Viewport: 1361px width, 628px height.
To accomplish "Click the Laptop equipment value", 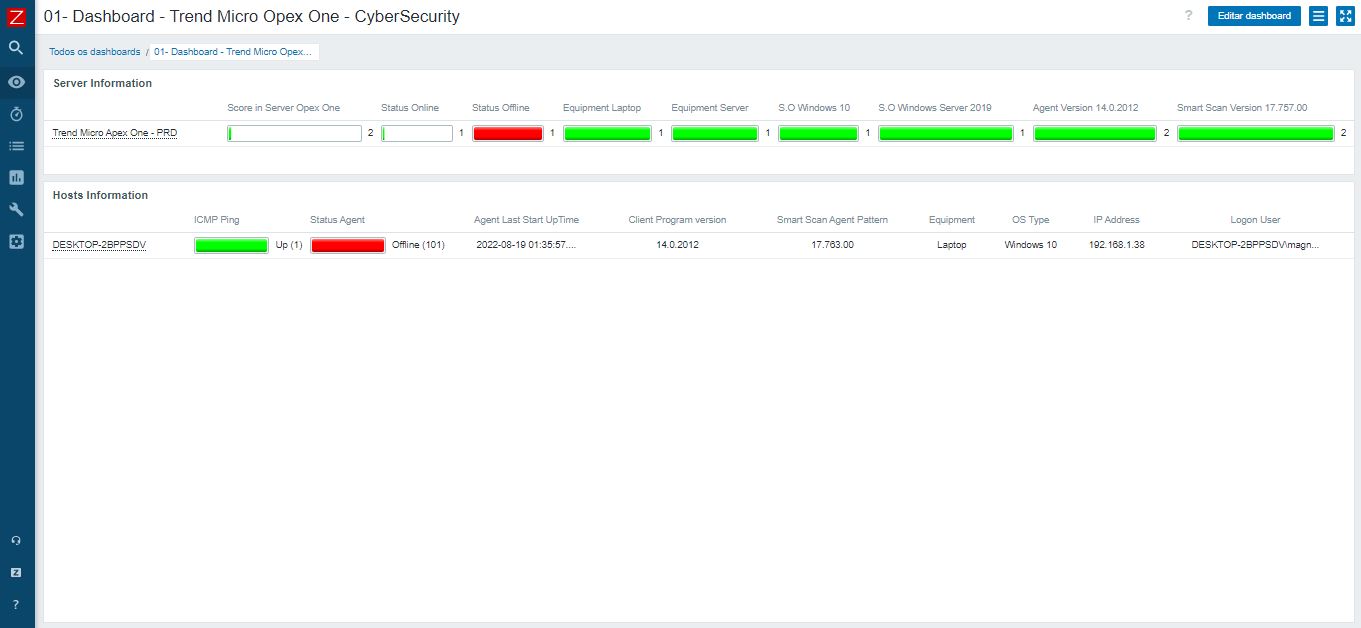I will pos(951,245).
